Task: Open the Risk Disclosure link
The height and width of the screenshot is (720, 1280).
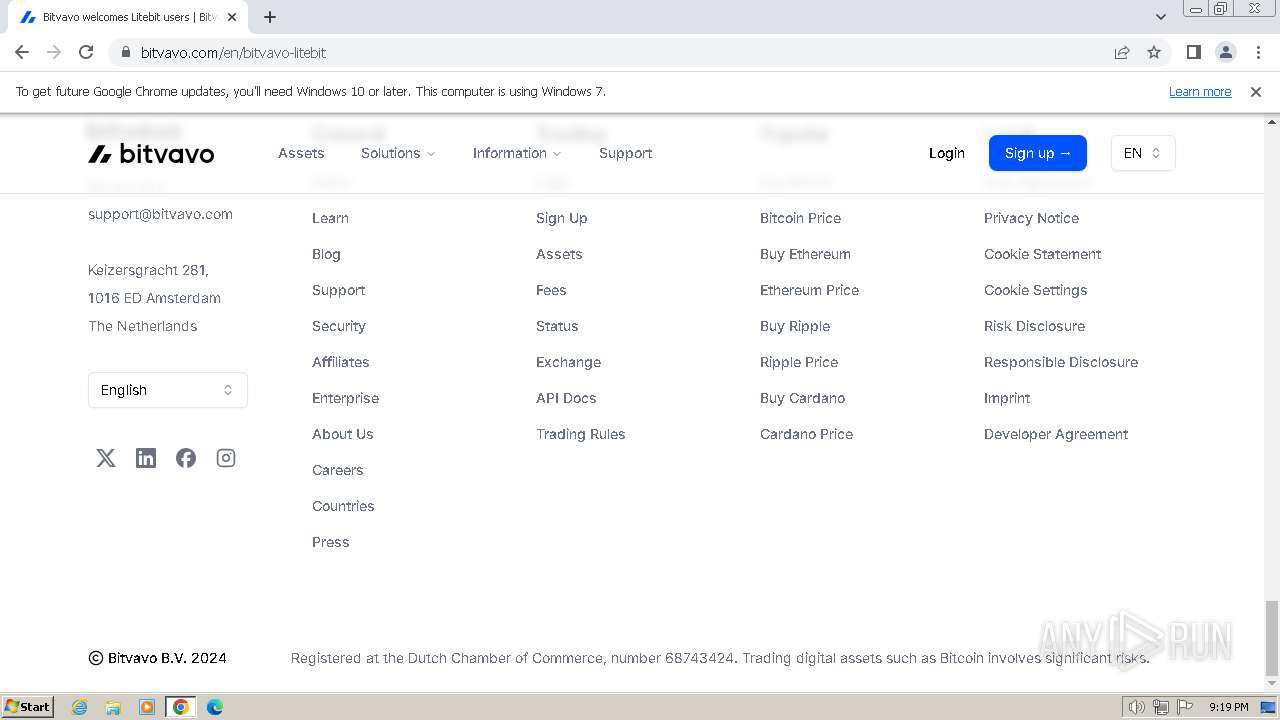Action: [x=1035, y=326]
